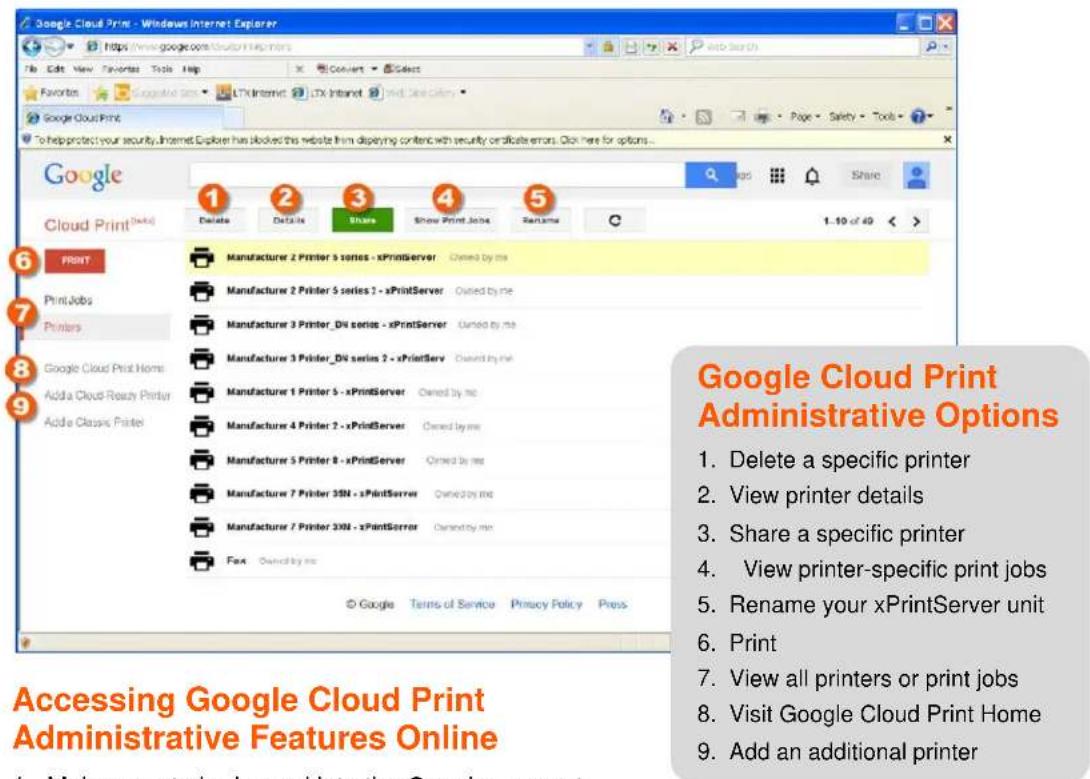
Task: Click the web search magnifier button
Action: coord(931,47)
